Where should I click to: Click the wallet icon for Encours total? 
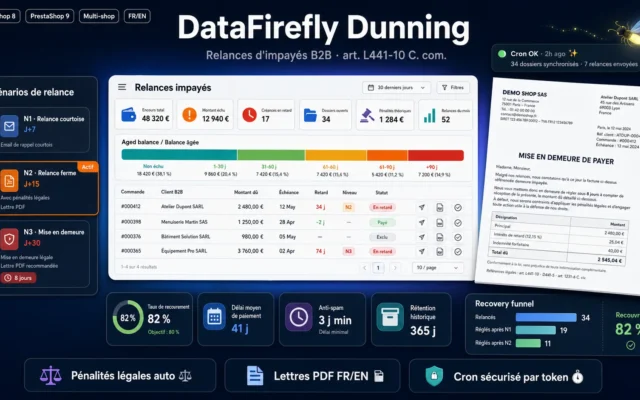[129, 115]
